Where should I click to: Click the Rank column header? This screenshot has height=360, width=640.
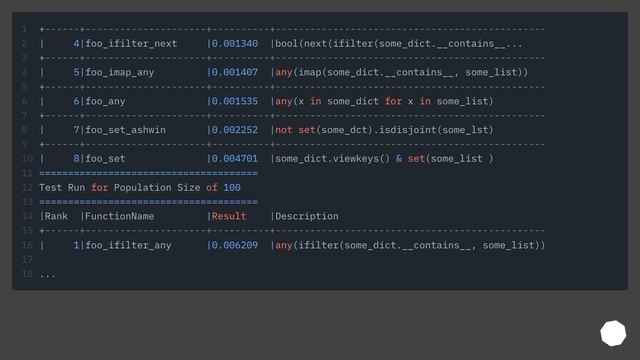point(56,216)
